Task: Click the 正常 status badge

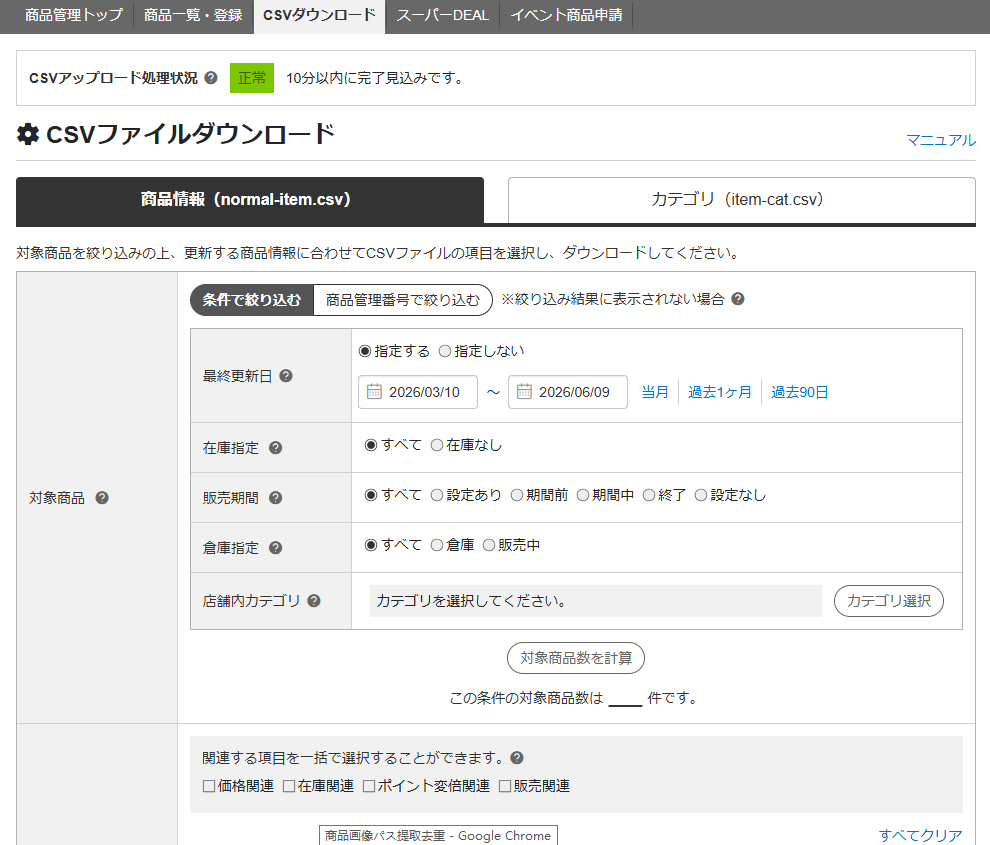Action: (x=252, y=78)
